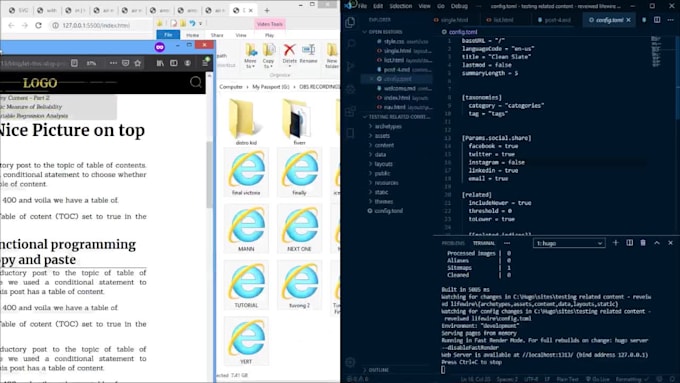Viewport: 680px width, 383px height.
Task: Collapse the Open Editors section
Action: click(x=385, y=32)
